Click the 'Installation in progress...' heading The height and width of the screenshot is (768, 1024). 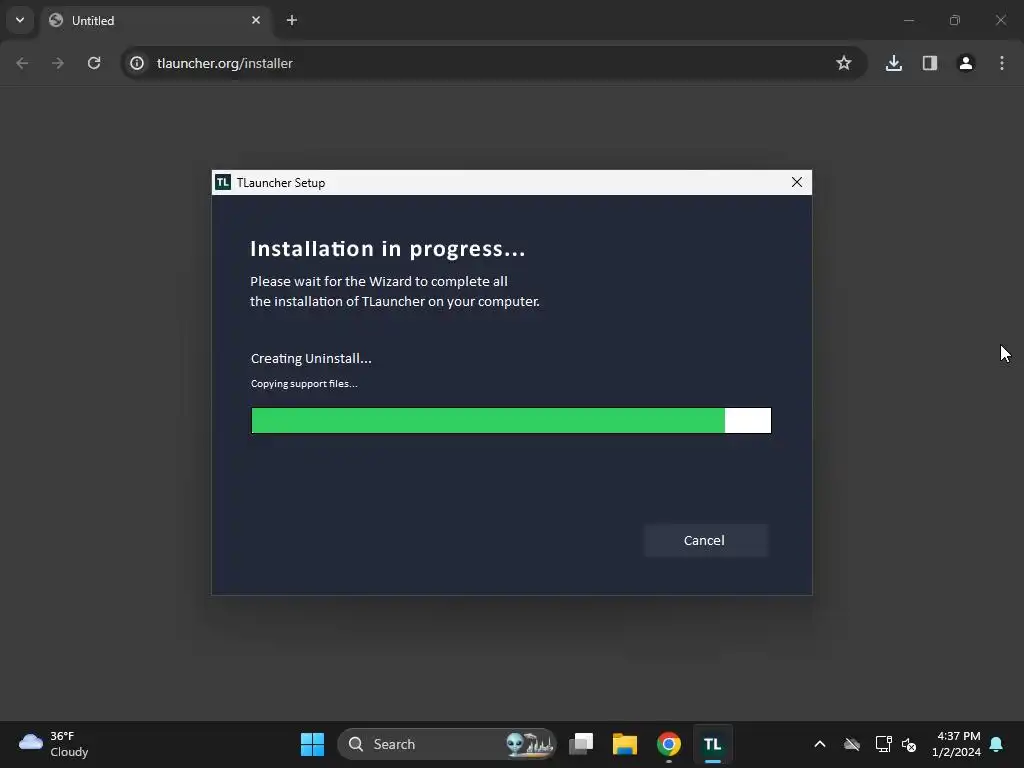[388, 249]
